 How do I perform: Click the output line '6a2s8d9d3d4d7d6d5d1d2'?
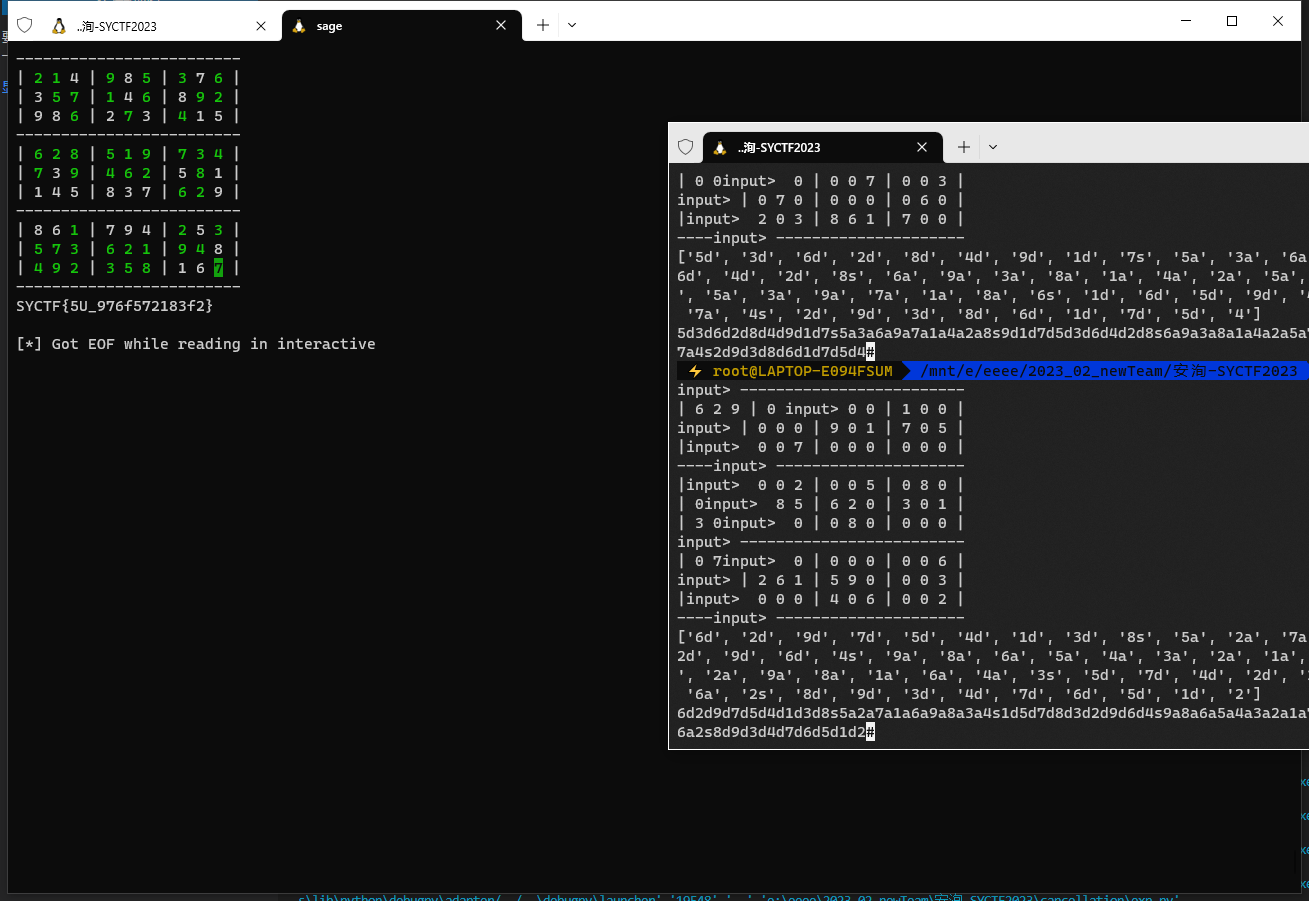tap(771, 732)
